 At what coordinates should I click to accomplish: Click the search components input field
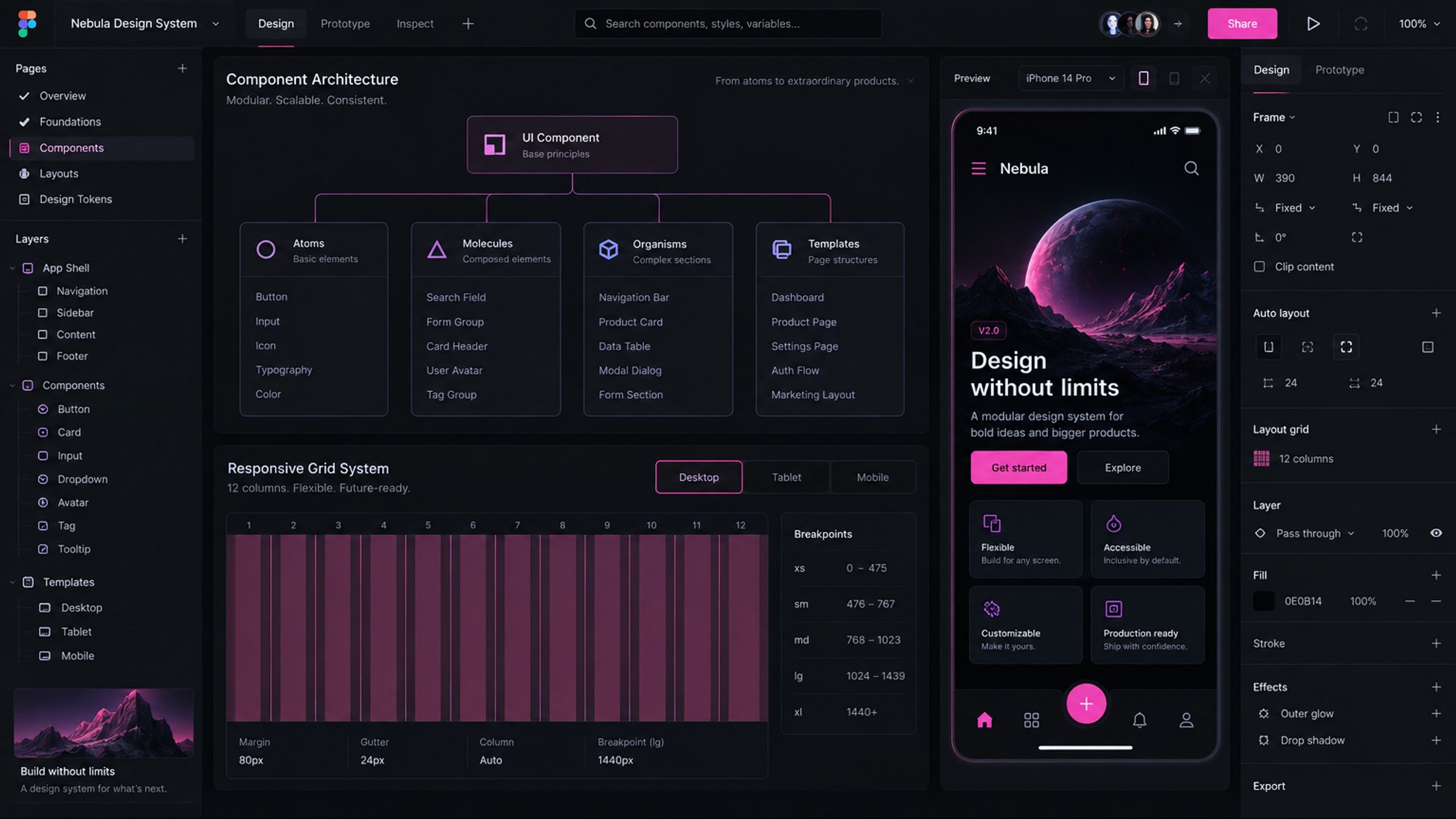pyautogui.click(x=728, y=23)
